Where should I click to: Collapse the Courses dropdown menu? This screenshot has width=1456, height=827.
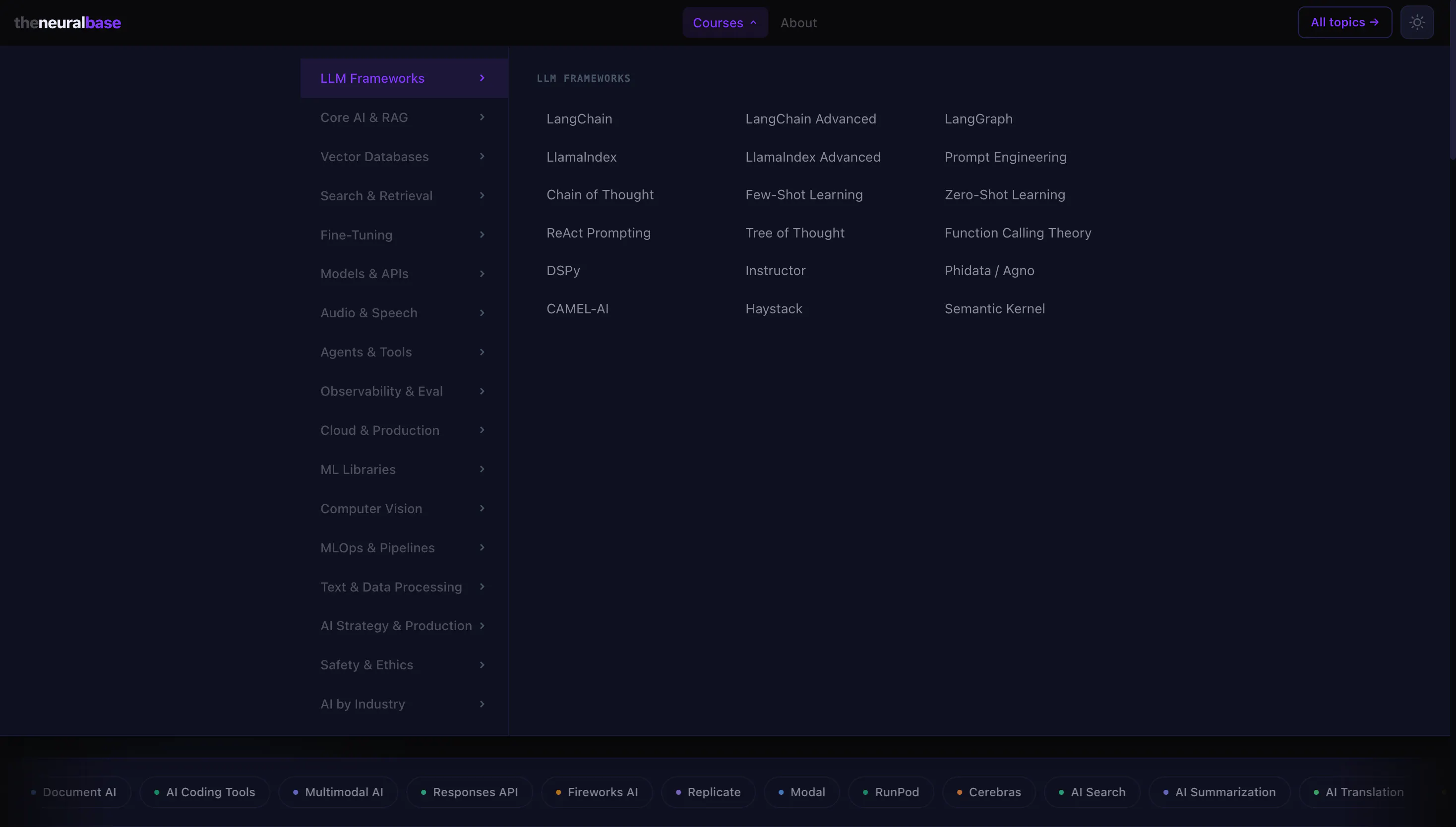725,23
